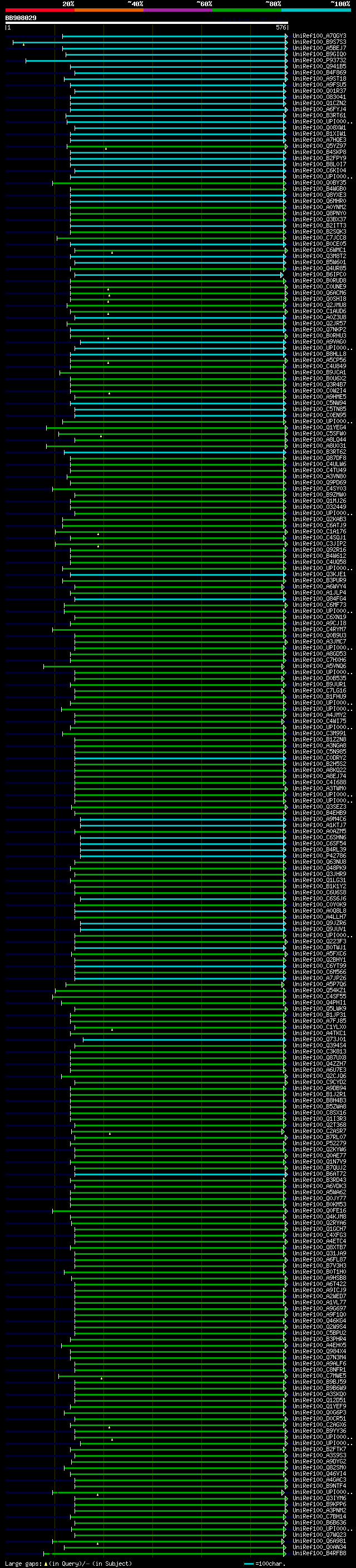Select the UniRef100_C1A176 label
This screenshot has height=1568, width=356.
pyautogui.click(x=319, y=531)
